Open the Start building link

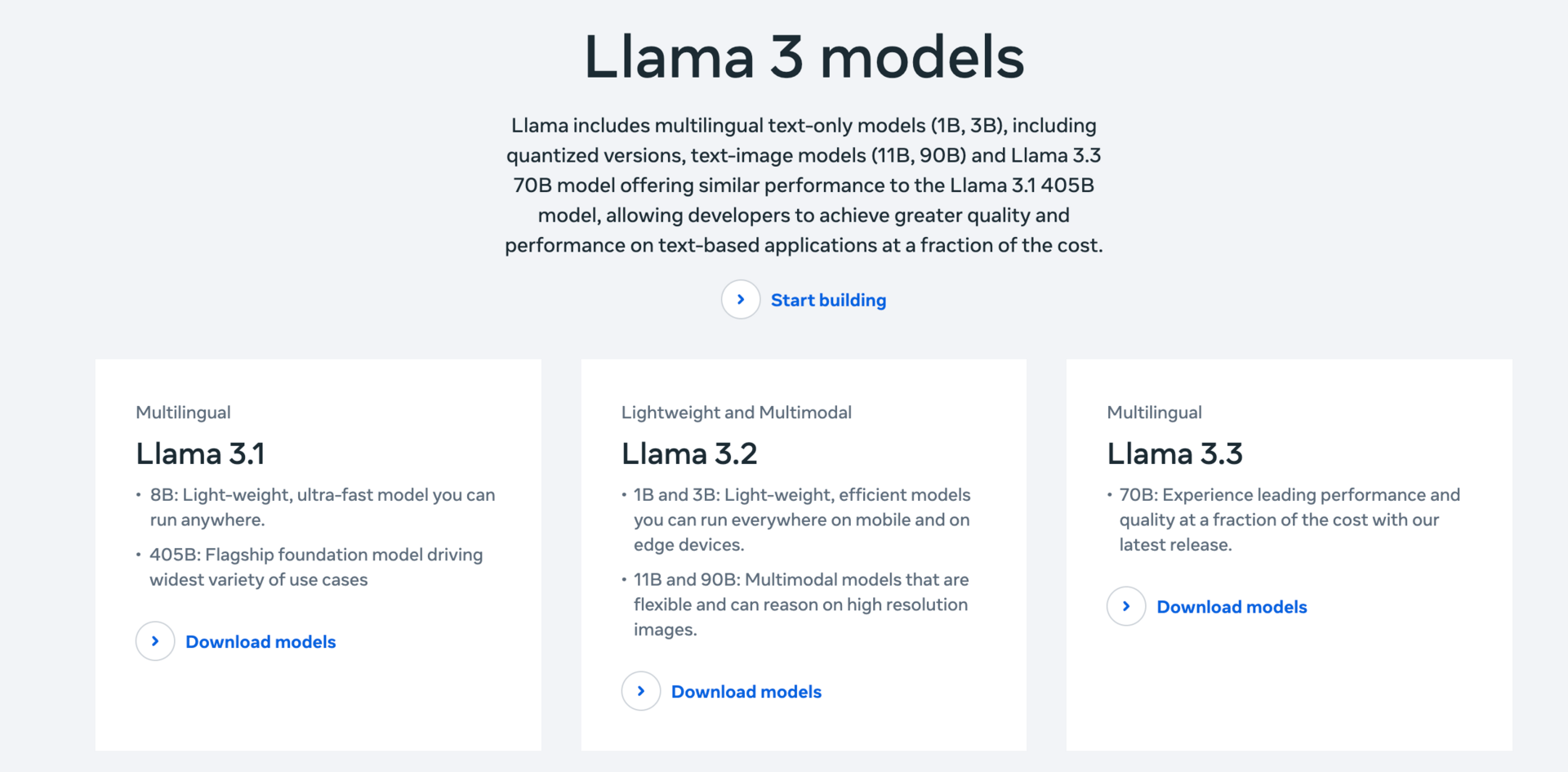(828, 301)
